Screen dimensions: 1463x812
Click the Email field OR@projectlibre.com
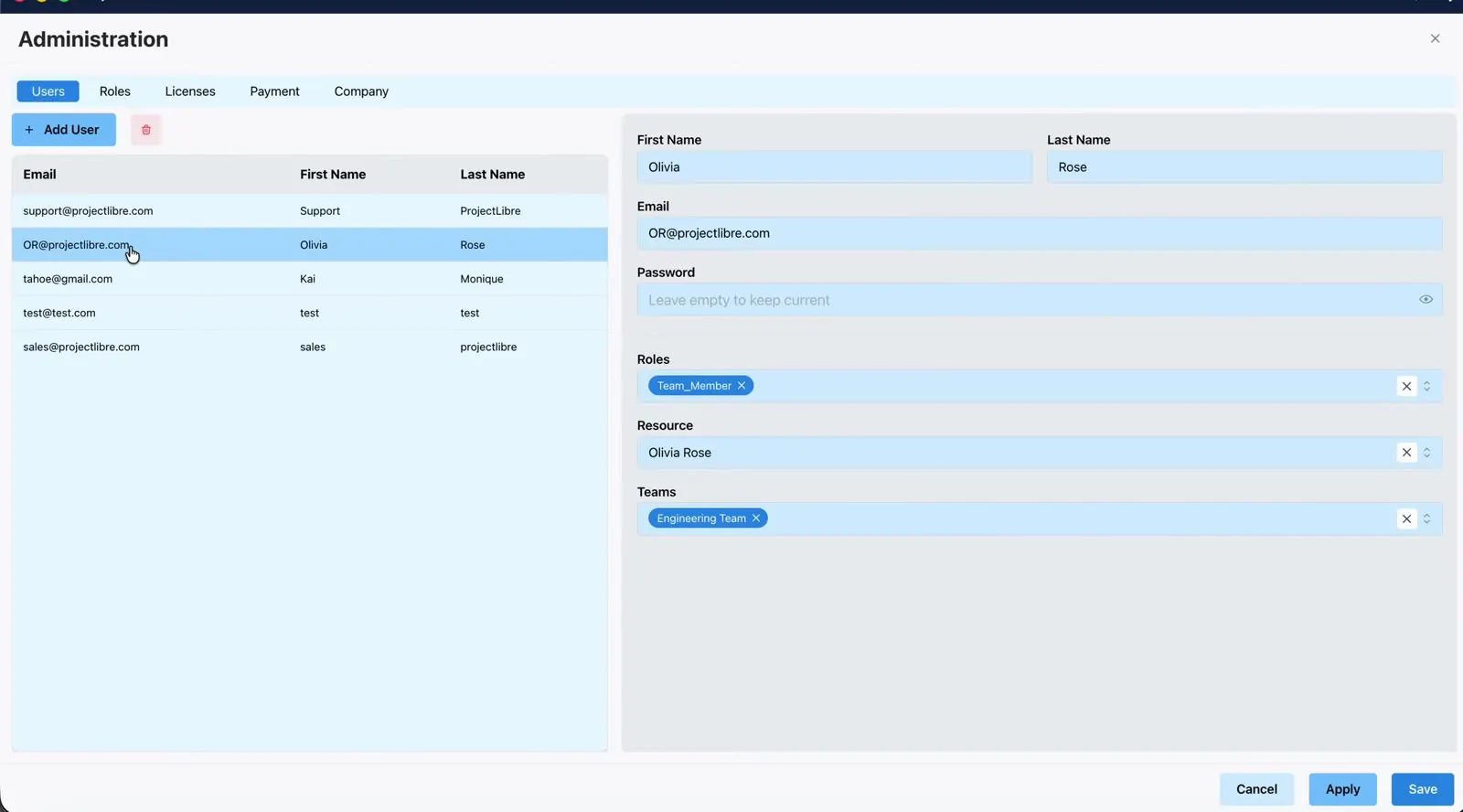pyautogui.click(x=1040, y=233)
